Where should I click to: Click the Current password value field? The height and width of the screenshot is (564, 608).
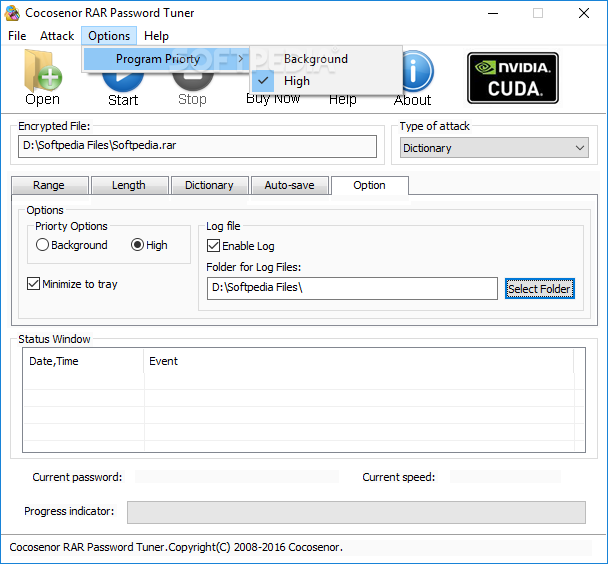pyautogui.click(x=237, y=477)
